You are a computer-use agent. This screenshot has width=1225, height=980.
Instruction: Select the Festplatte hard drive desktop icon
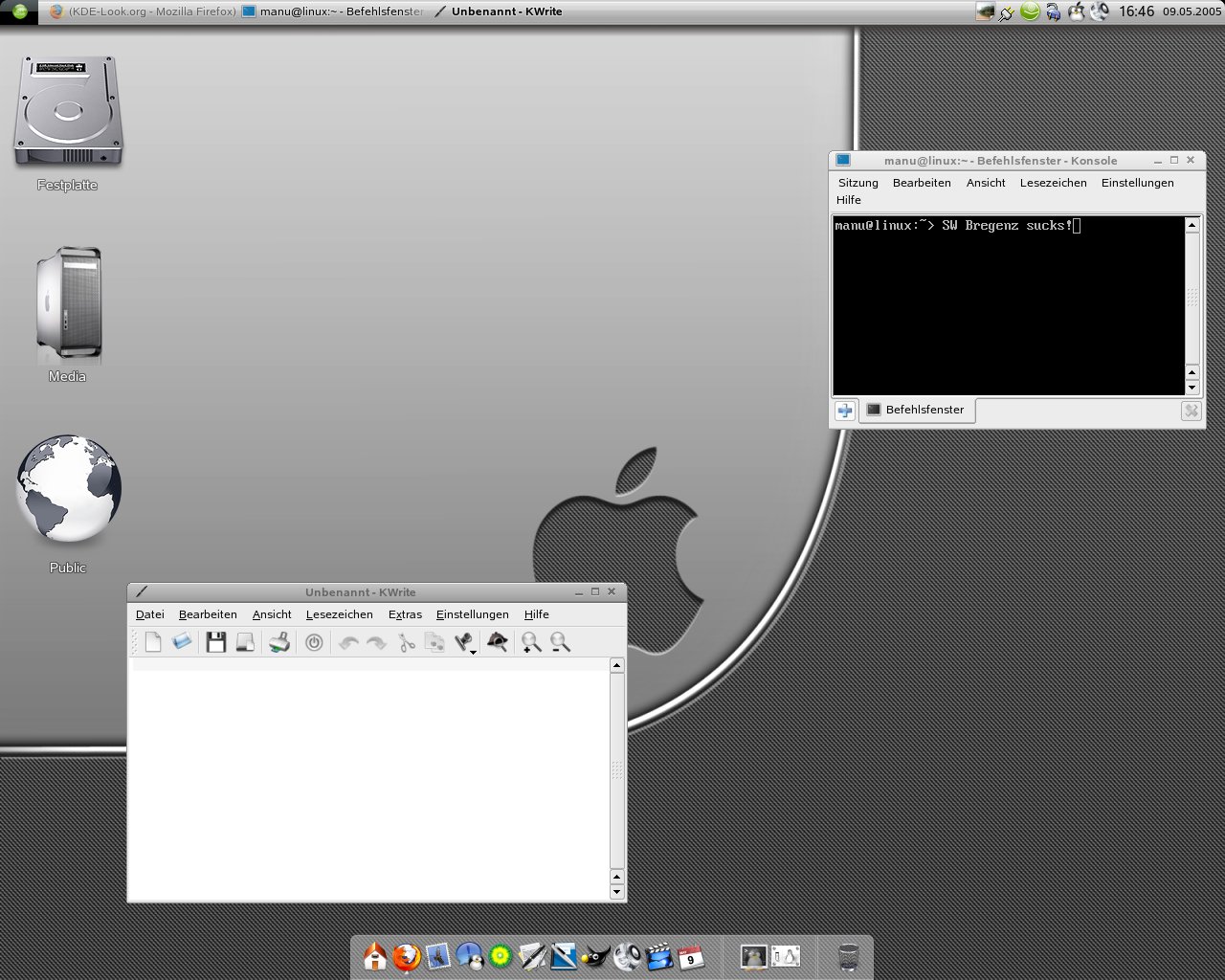click(x=68, y=123)
